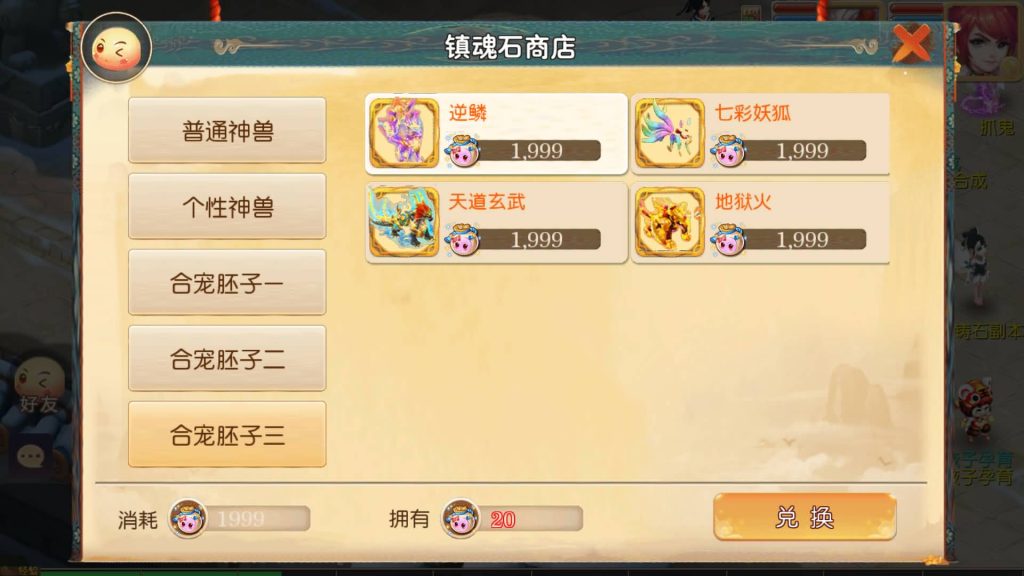
Task: Click the 兑换 exchange button
Action: (x=805, y=517)
